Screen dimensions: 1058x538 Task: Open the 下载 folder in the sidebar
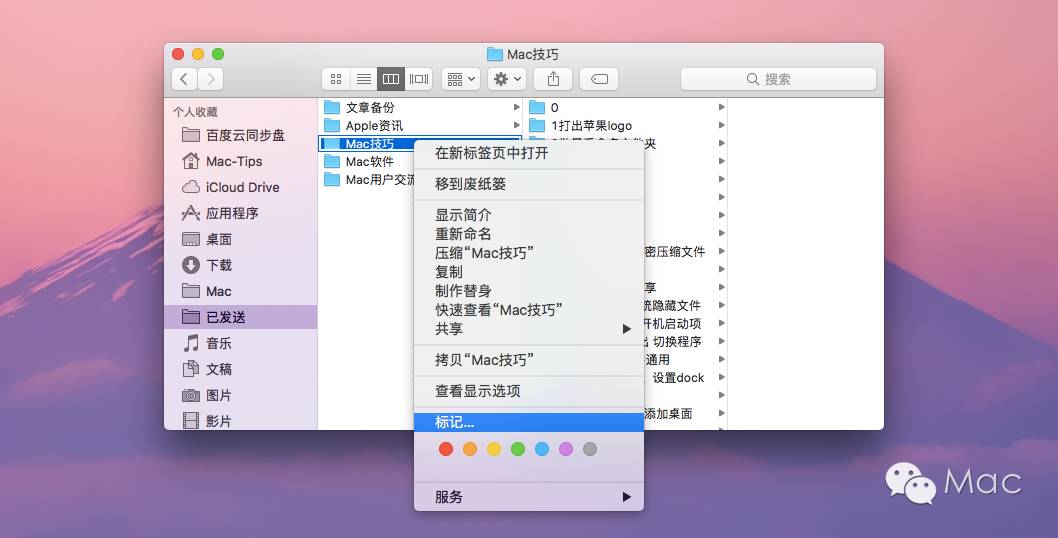pos(219,265)
